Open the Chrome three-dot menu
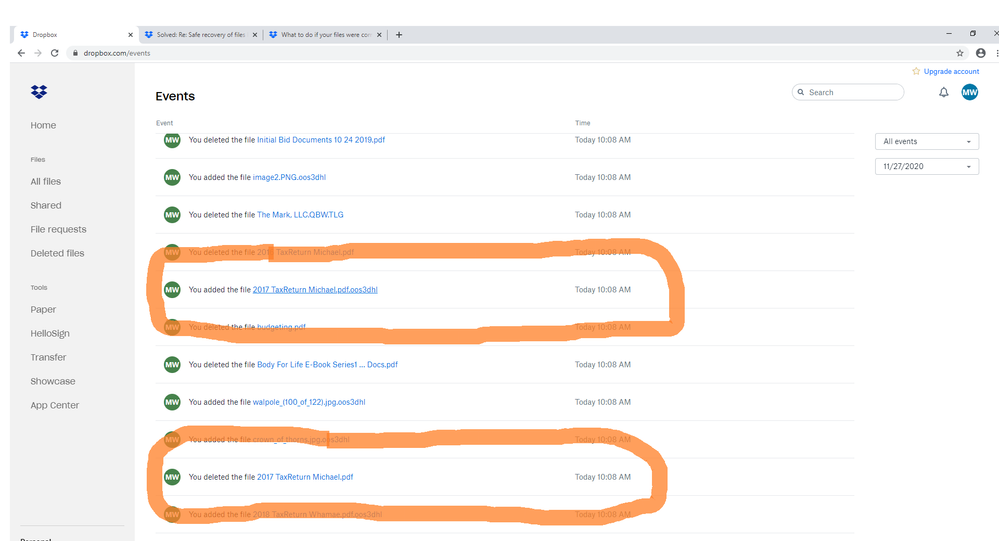This screenshot has width=999, height=541. [x=996, y=53]
